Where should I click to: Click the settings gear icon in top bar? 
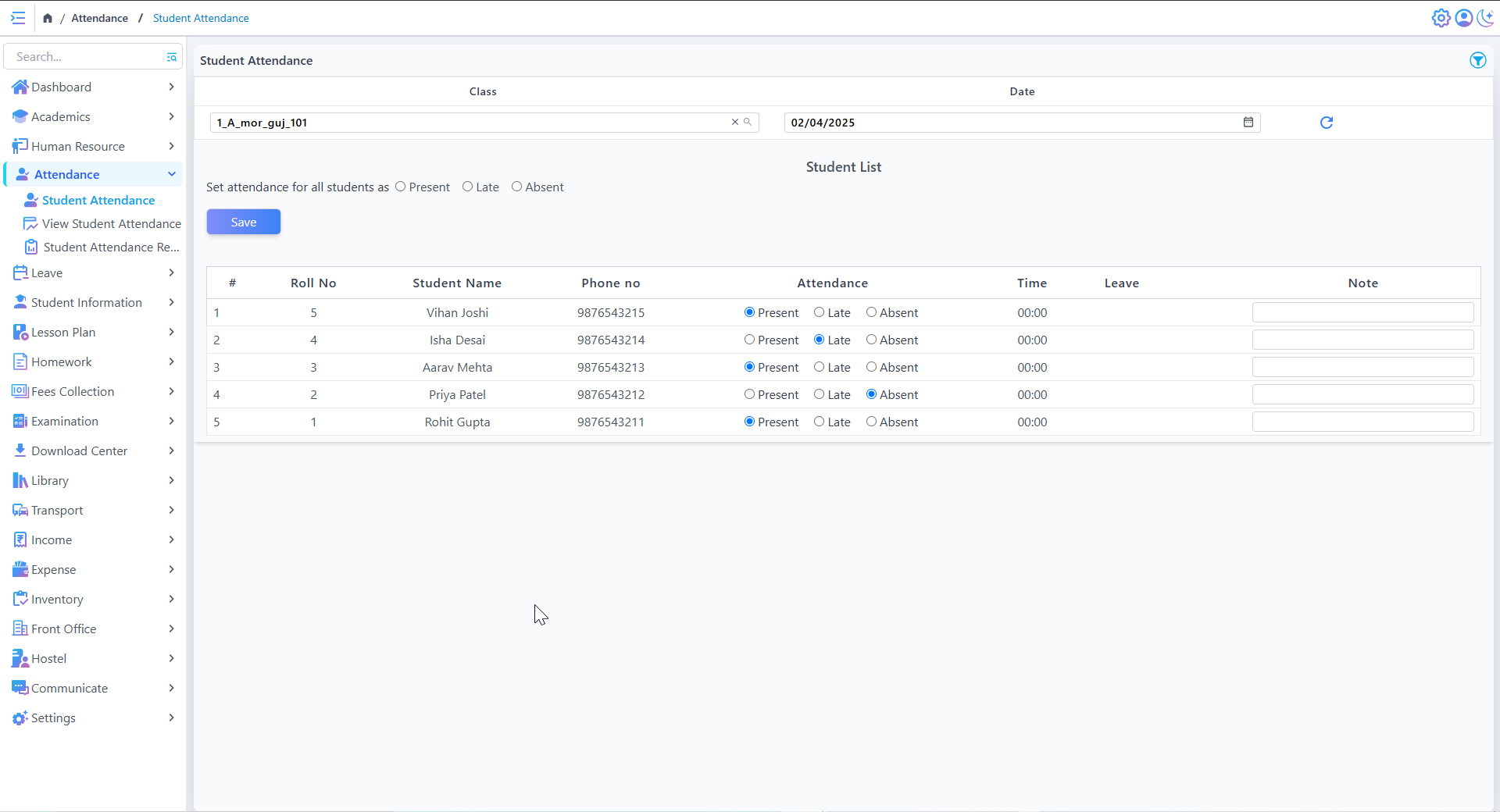[x=1441, y=18]
